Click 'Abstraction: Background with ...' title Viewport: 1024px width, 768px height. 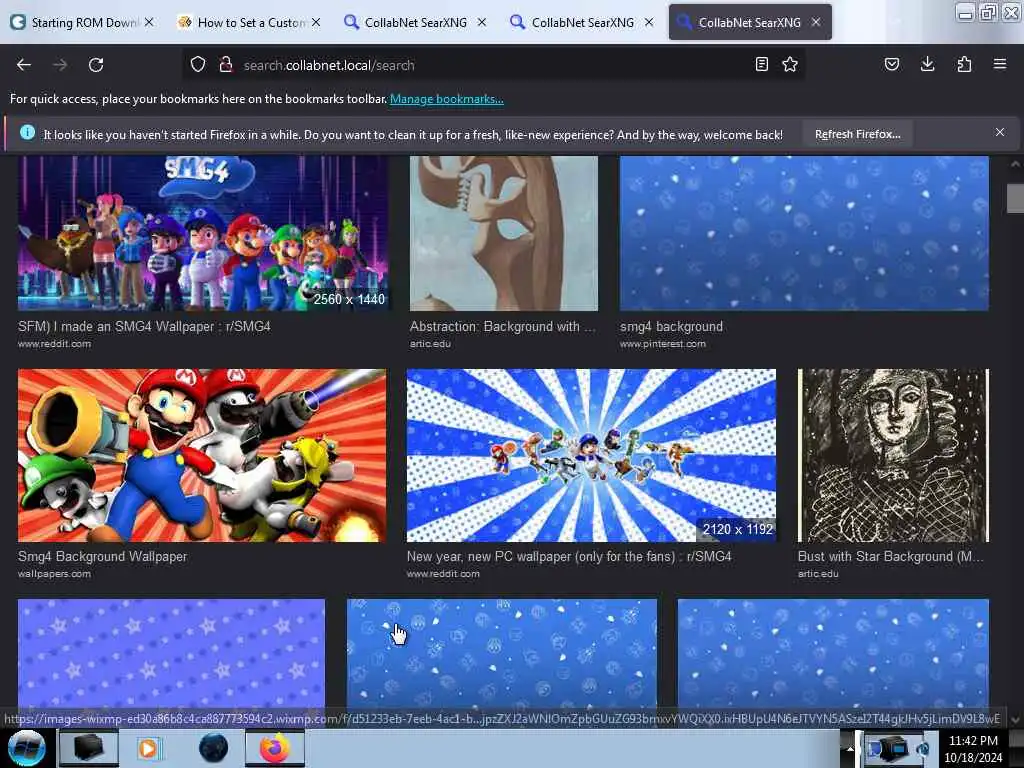coord(502,327)
